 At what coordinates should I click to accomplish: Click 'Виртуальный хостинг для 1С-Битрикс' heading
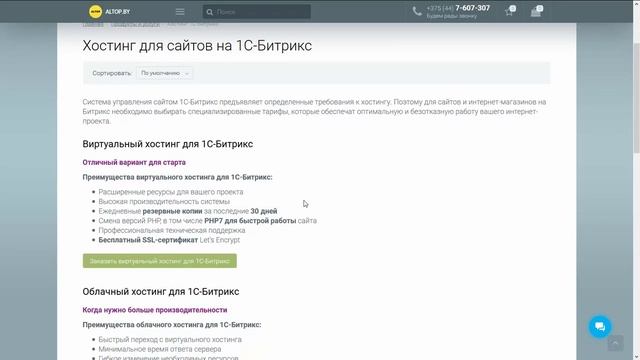coord(168,144)
